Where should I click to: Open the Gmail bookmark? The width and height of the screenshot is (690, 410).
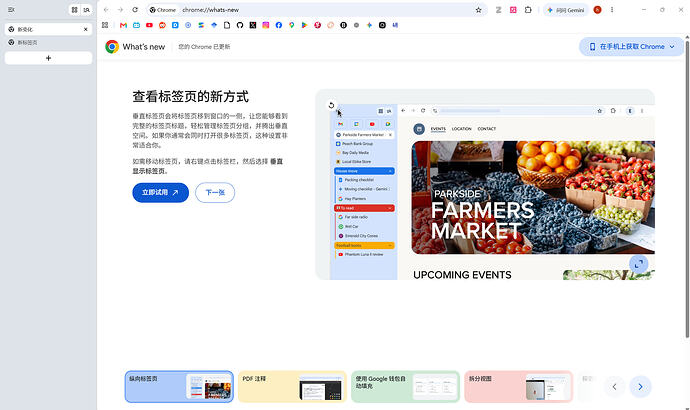pos(123,25)
